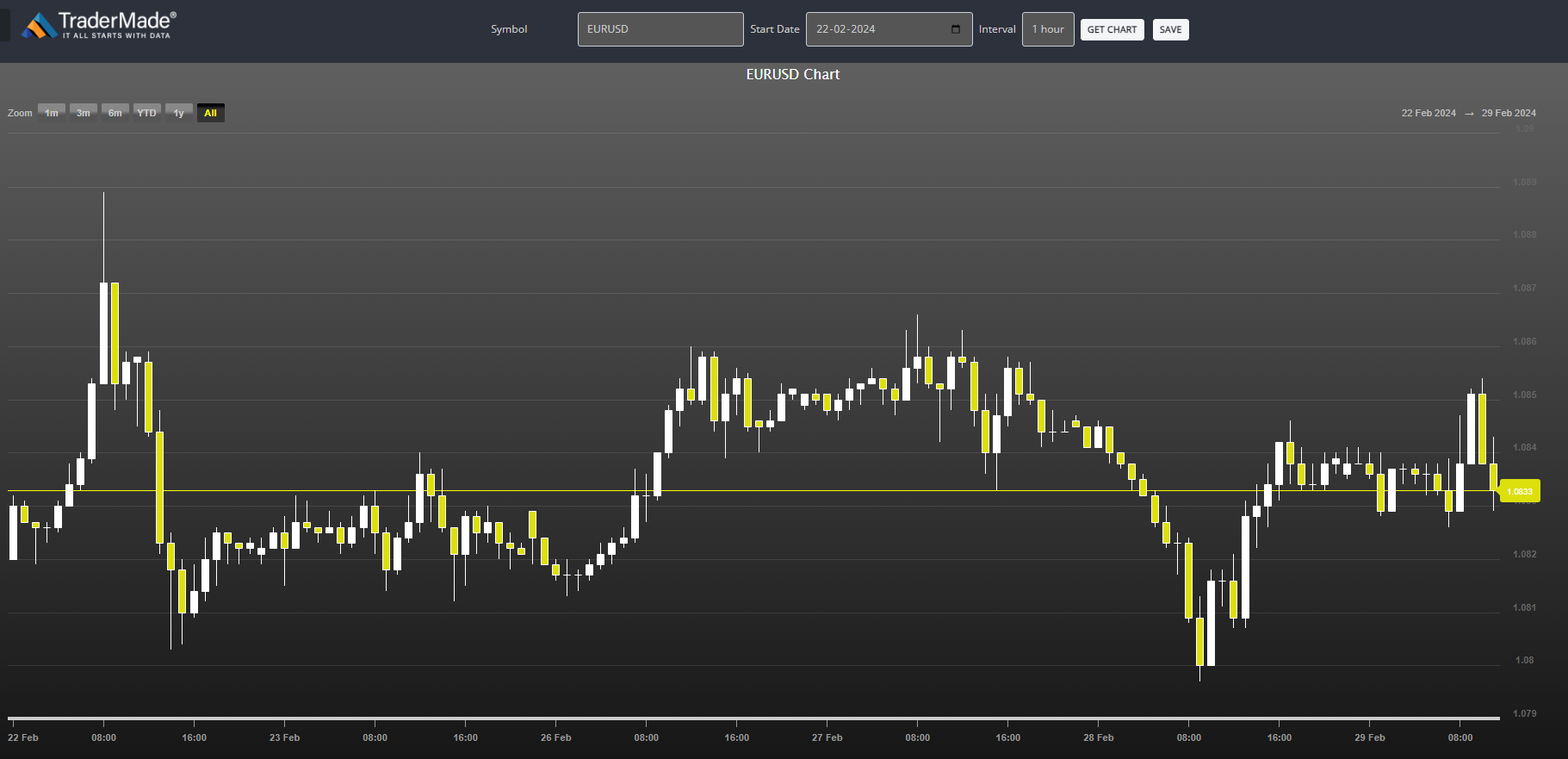Screen dimensions: 1568x759
Task: Click the Start Date field 22-02-2024
Action: click(889, 29)
